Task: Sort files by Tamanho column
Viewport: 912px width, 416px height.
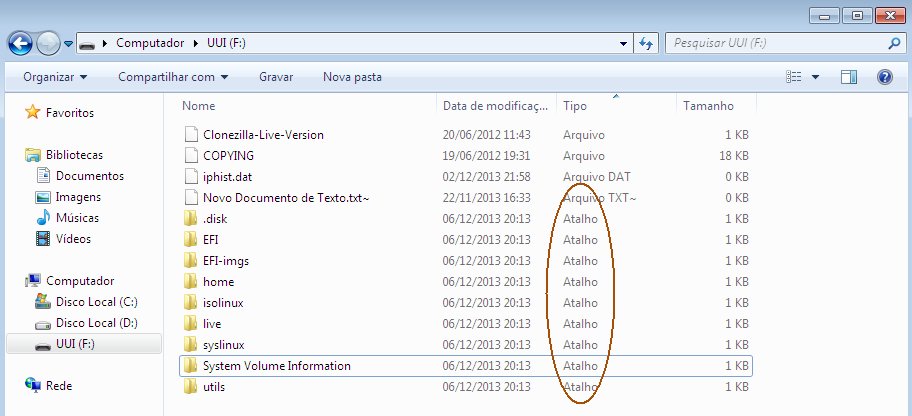Action: (x=708, y=106)
